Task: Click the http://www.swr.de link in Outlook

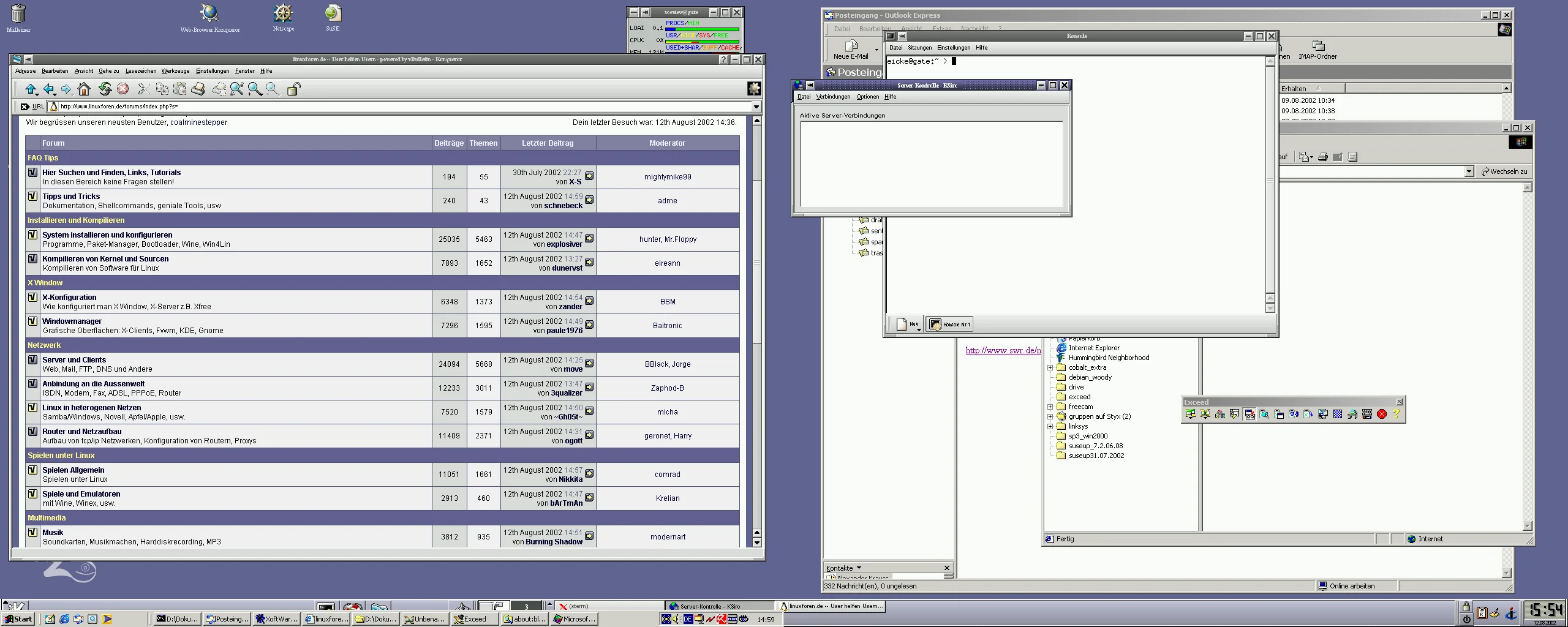Action: 1003,350
